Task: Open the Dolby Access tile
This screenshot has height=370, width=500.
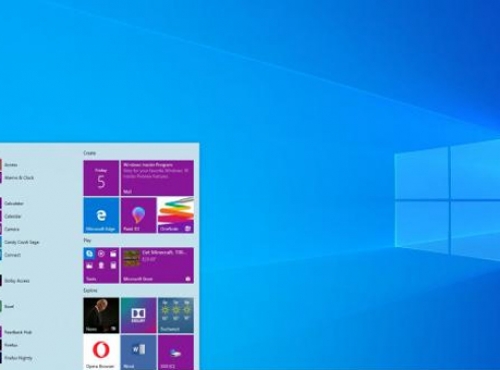Action: point(139,315)
